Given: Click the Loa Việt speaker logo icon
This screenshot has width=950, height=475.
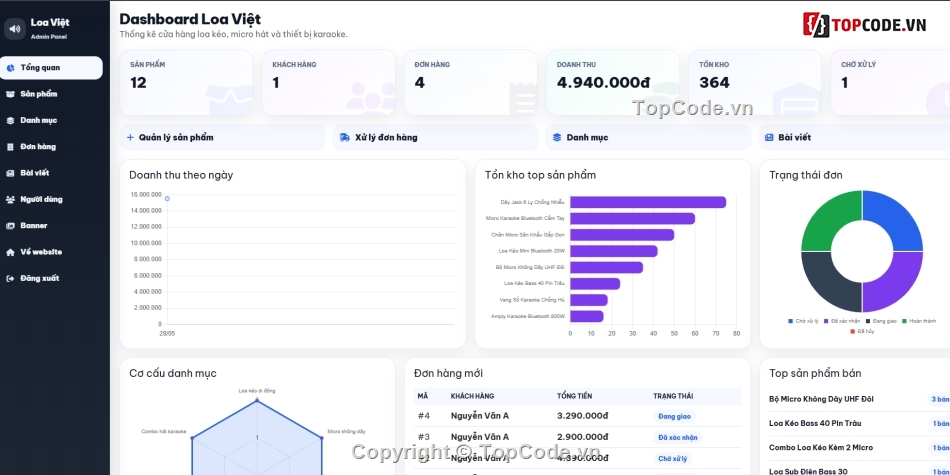Looking at the screenshot, I should point(15,28).
